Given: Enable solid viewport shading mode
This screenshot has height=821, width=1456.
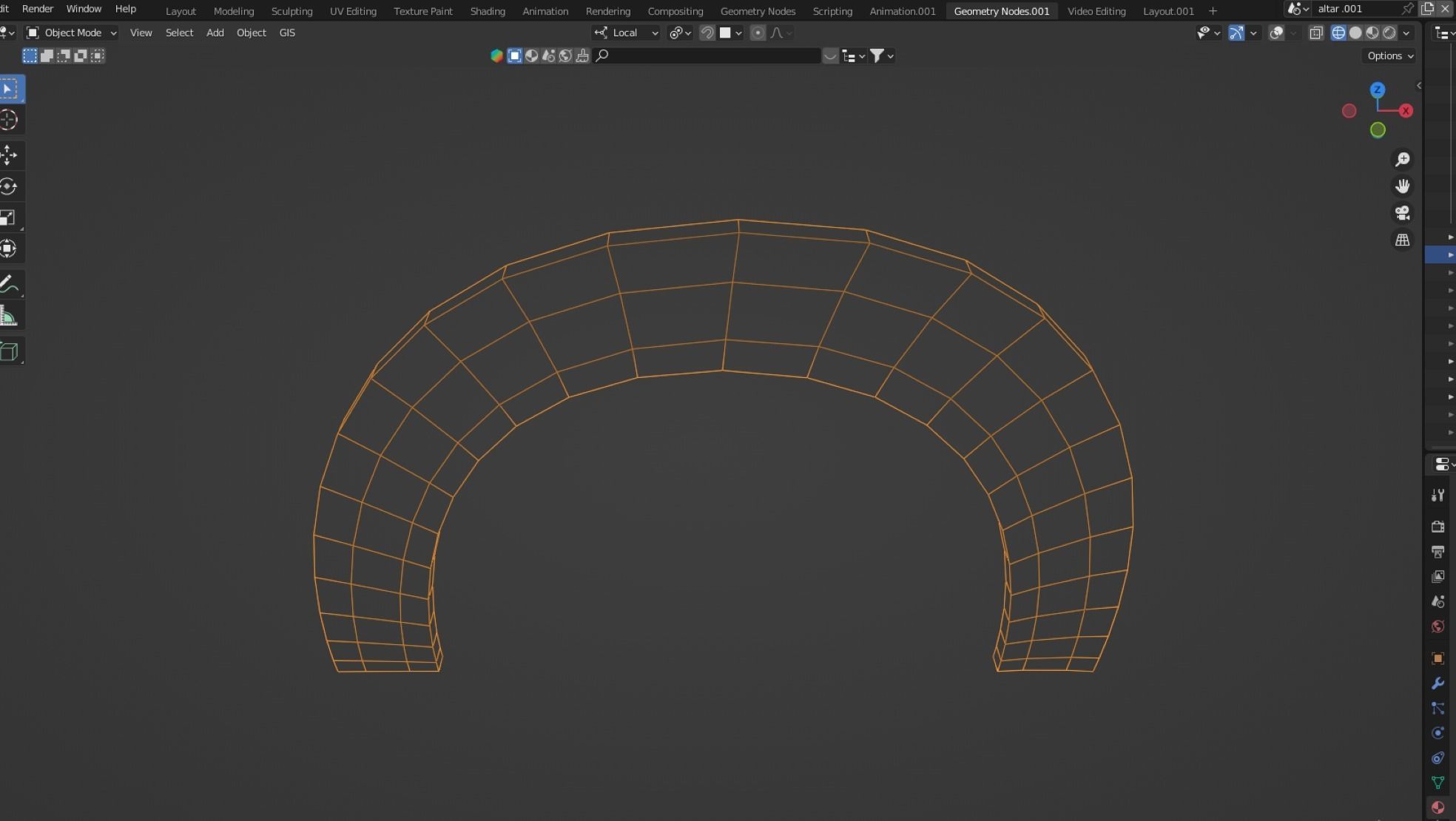Looking at the screenshot, I should click(1355, 33).
